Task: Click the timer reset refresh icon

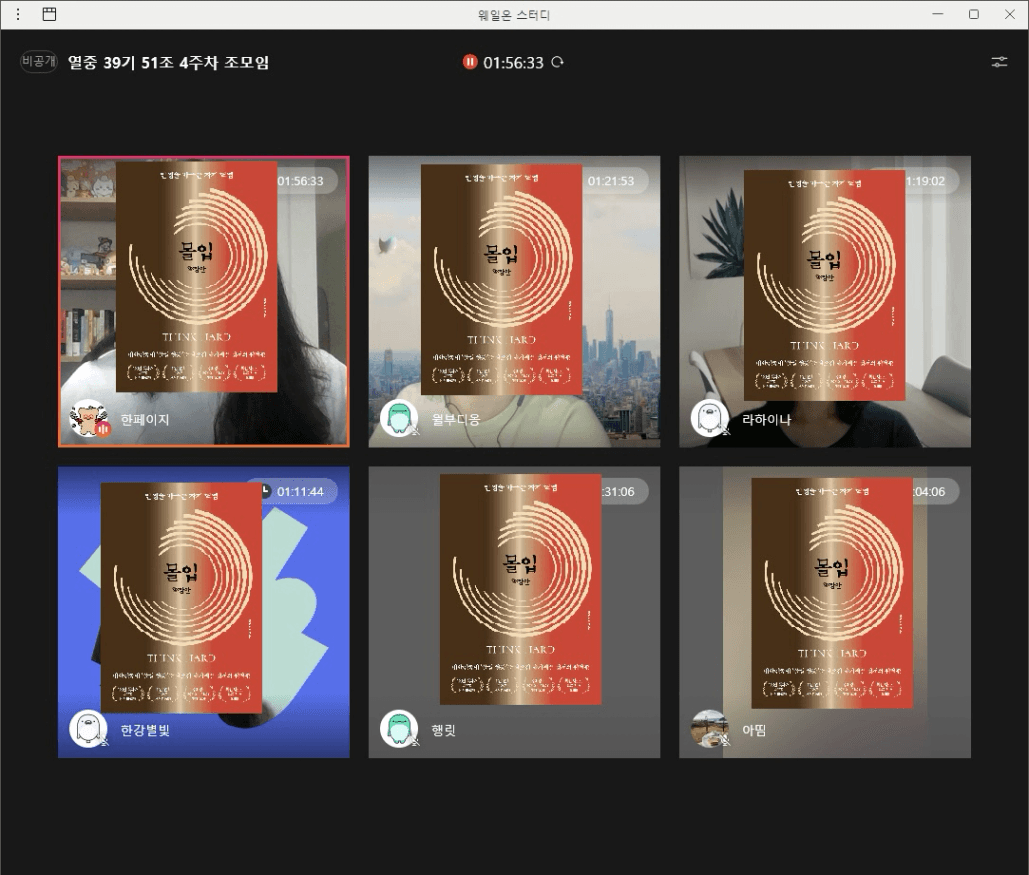Action: [558, 62]
